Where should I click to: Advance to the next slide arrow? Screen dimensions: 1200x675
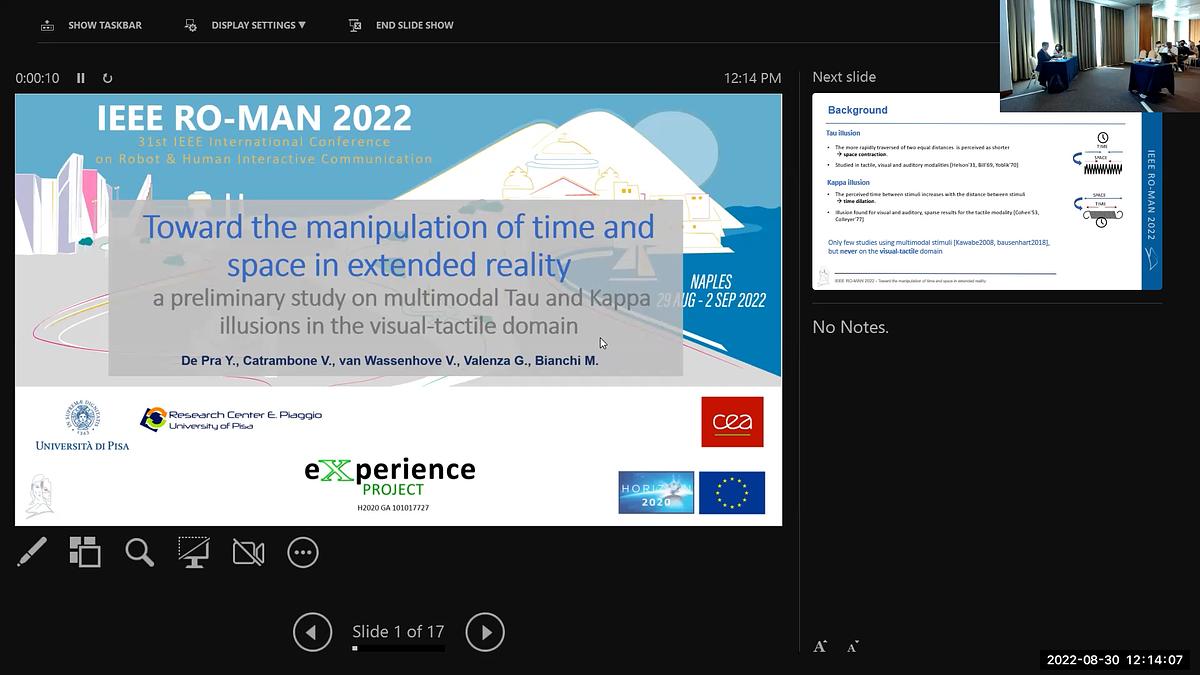point(485,632)
